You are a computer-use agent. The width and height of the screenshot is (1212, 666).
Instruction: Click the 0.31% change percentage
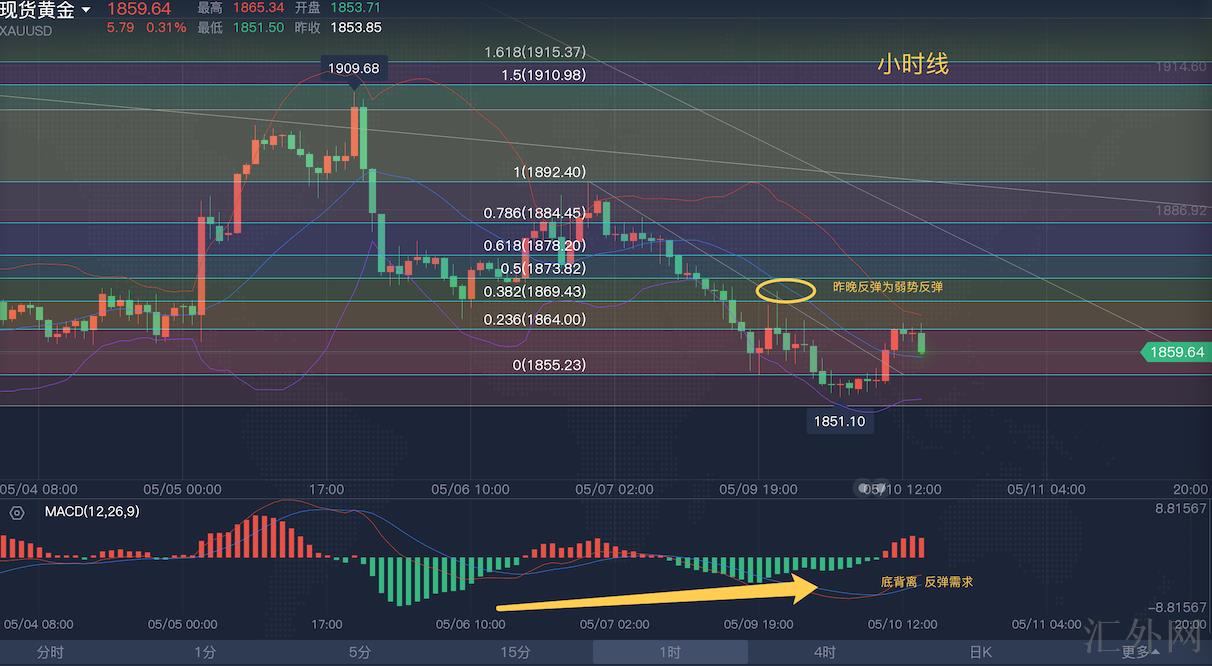click(166, 27)
